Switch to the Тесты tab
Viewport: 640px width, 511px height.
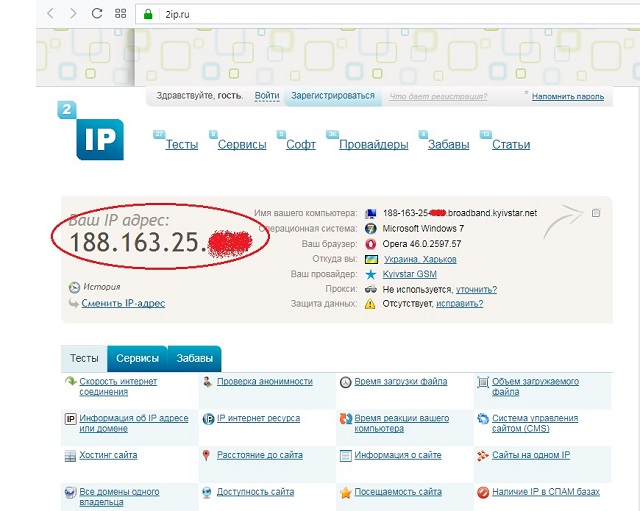(x=84, y=358)
